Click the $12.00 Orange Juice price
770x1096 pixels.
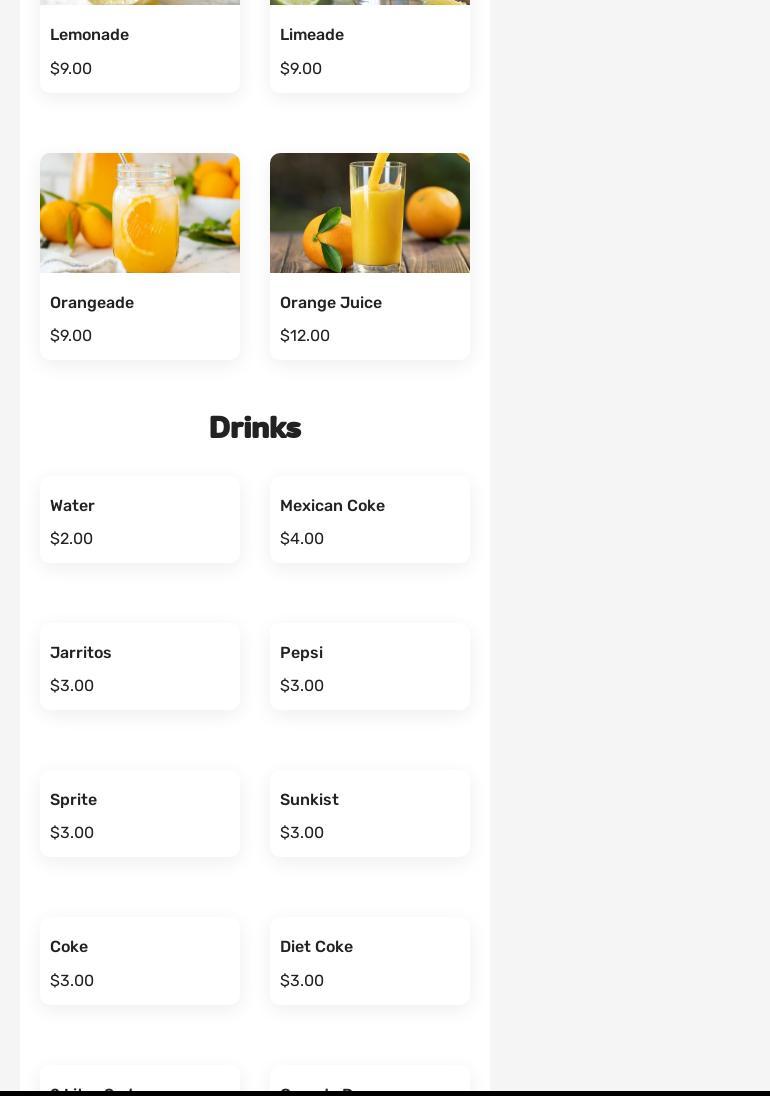(x=305, y=336)
